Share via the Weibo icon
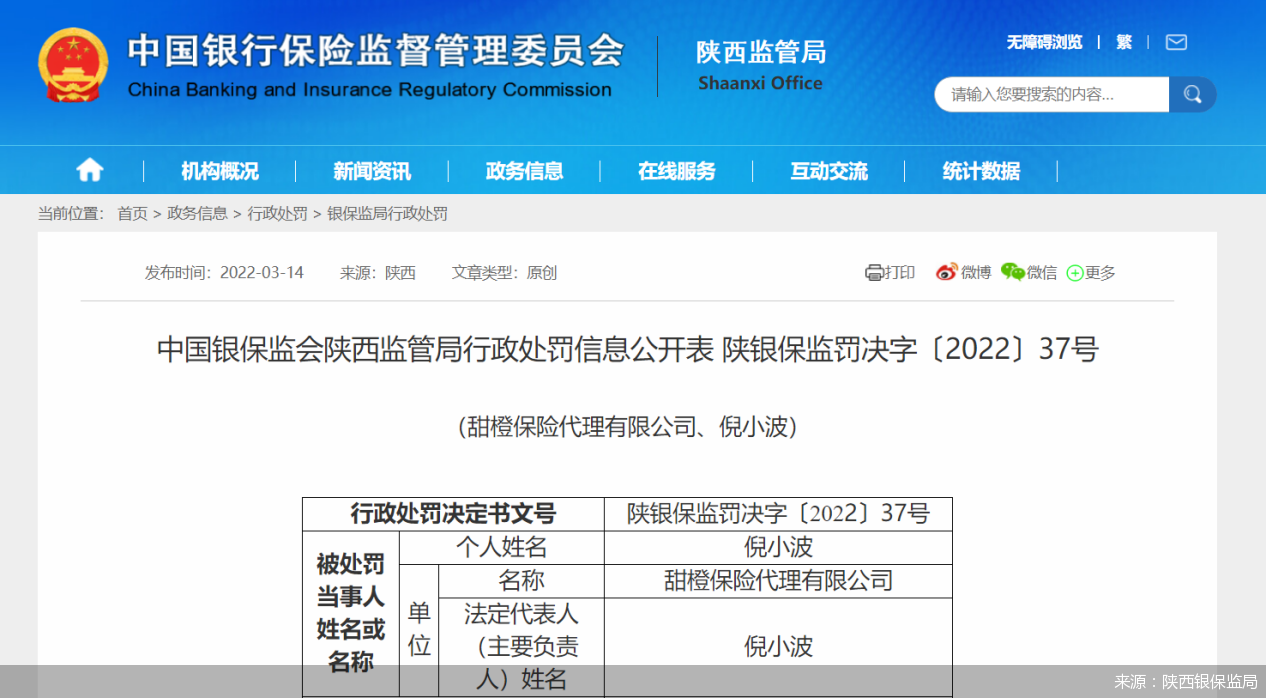 [x=946, y=272]
